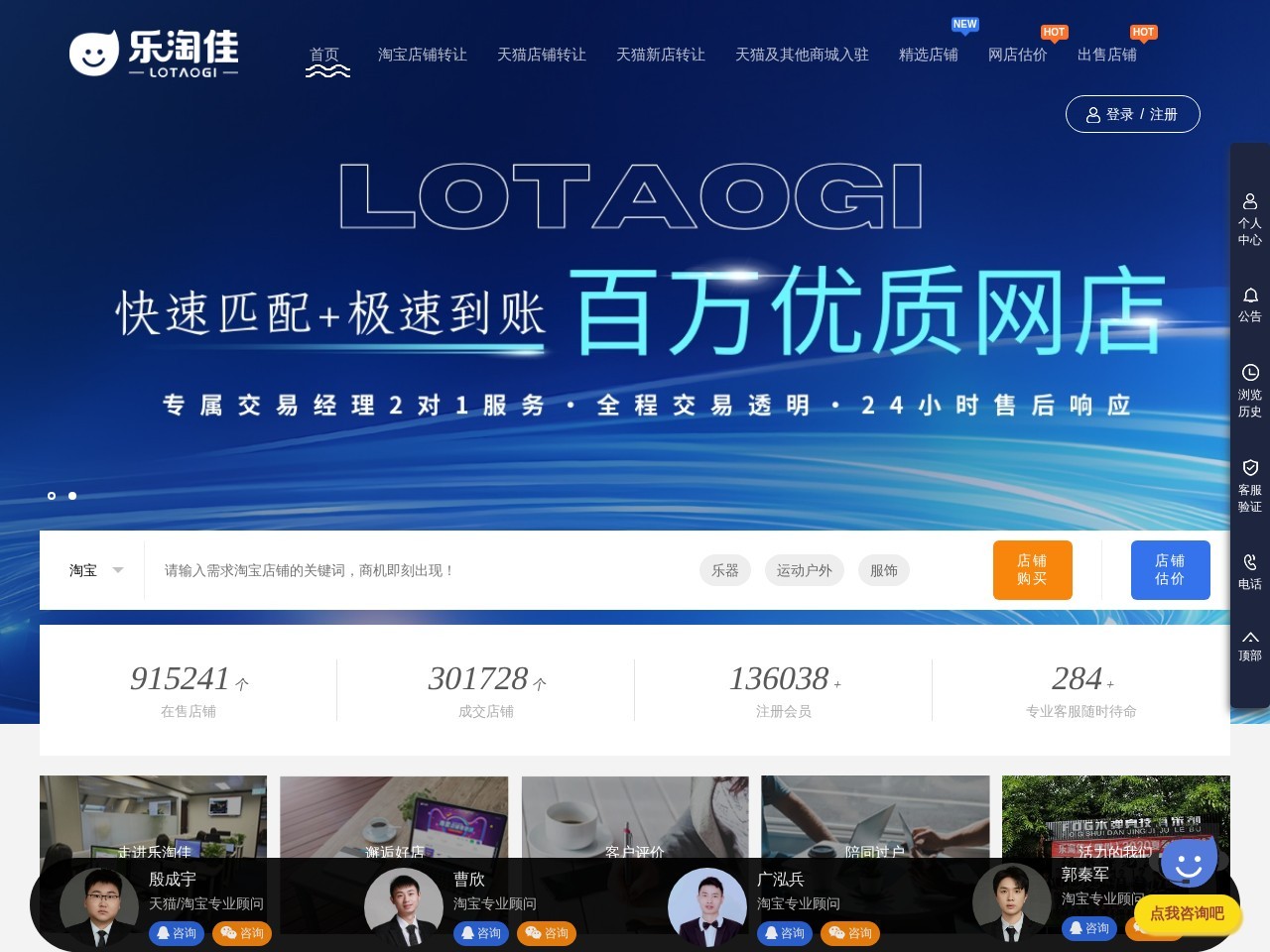
Task: Open 出售店铺 in the navigation bar
Action: click(1107, 55)
